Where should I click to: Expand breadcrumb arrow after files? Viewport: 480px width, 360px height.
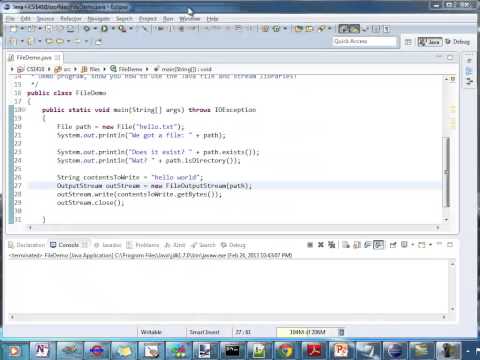click(x=104, y=69)
